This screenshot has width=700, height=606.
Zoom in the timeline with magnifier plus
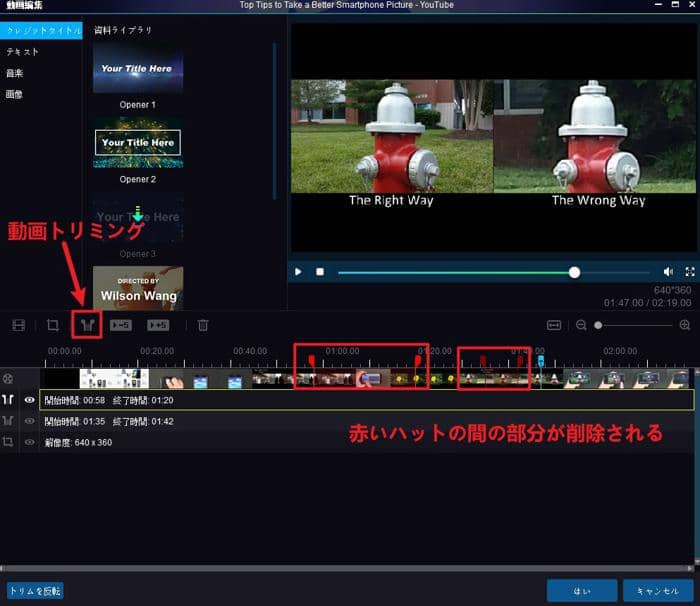click(685, 325)
